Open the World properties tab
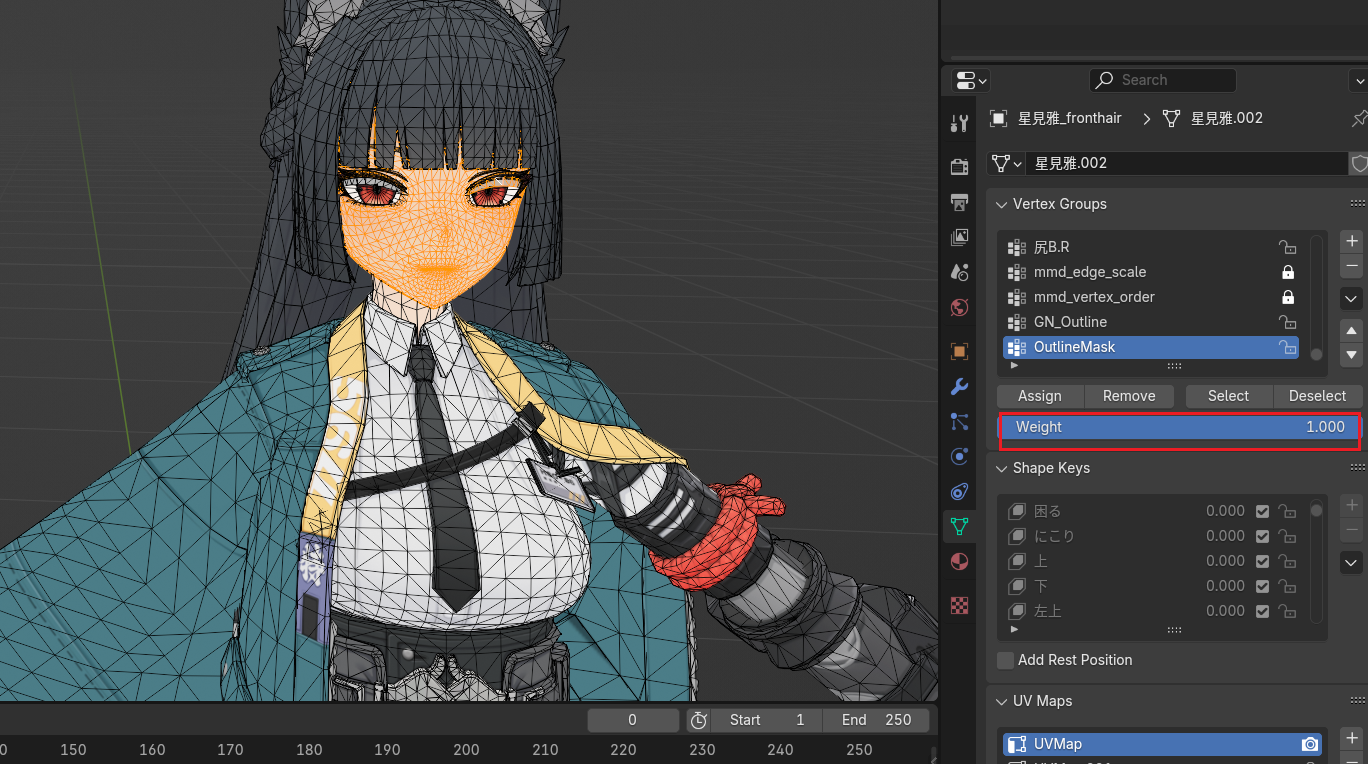The height and width of the screenshot is (764, 1368). pos(959,307)
